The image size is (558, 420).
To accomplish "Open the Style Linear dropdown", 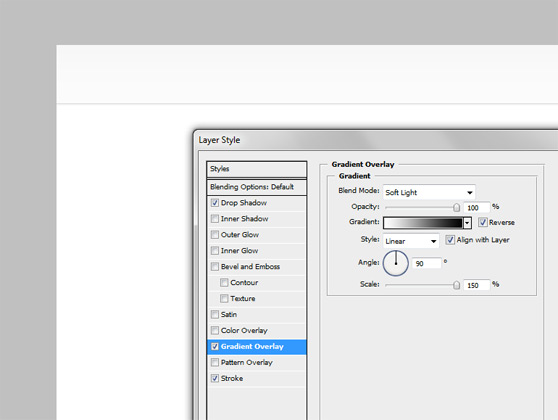I will tap(411, 241).
